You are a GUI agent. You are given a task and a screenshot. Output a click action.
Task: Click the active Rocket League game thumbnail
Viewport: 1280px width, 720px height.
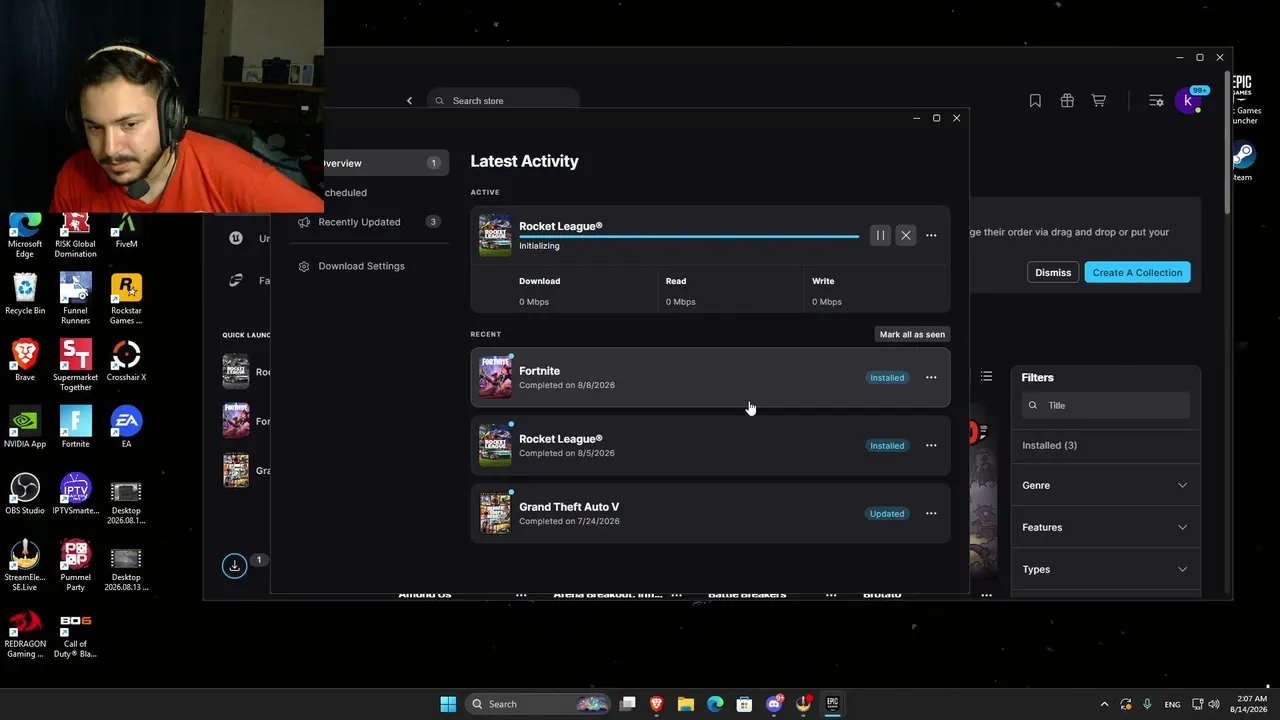(495, 235)
